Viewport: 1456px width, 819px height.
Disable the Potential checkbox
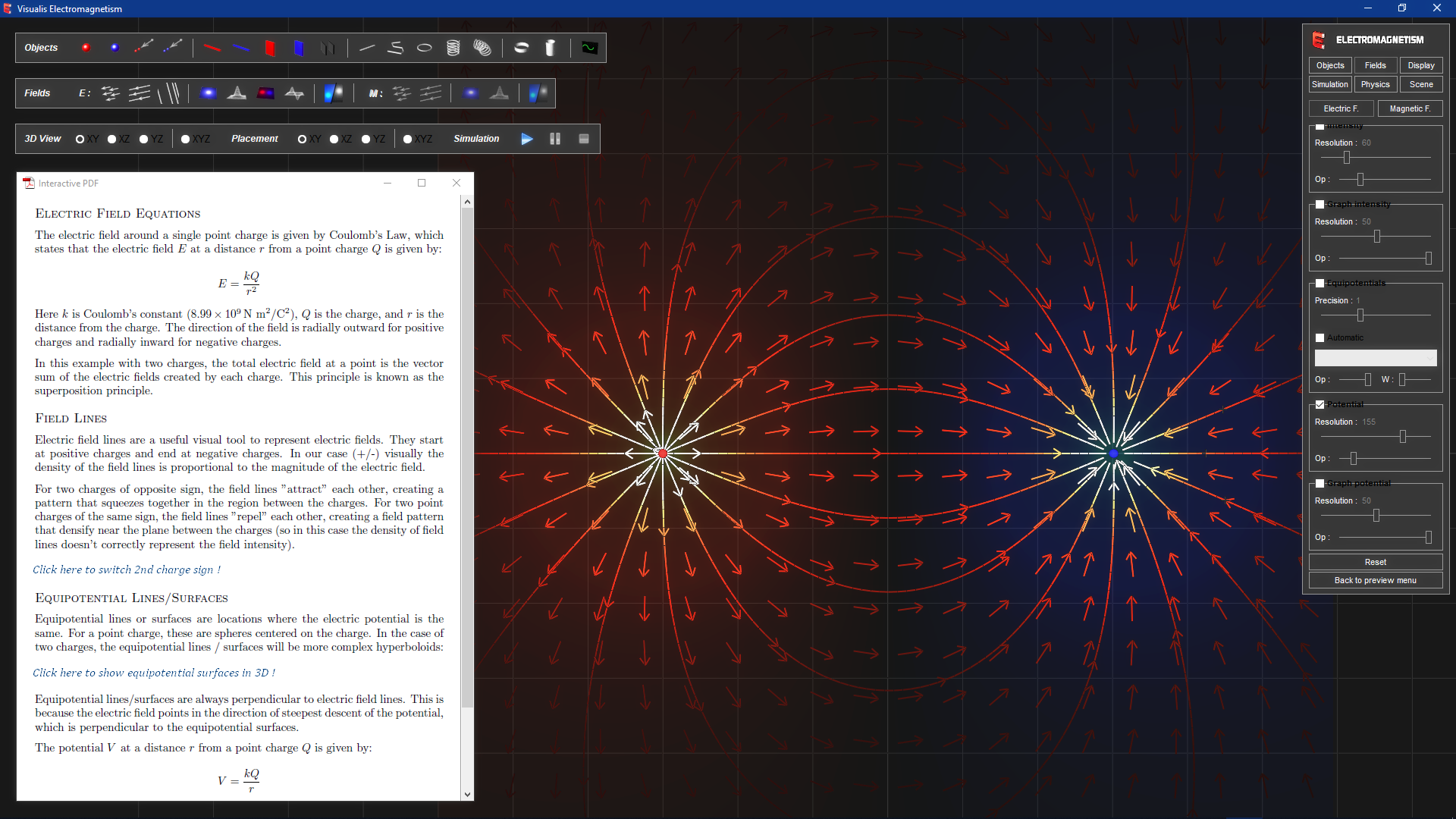[1319, 404]
